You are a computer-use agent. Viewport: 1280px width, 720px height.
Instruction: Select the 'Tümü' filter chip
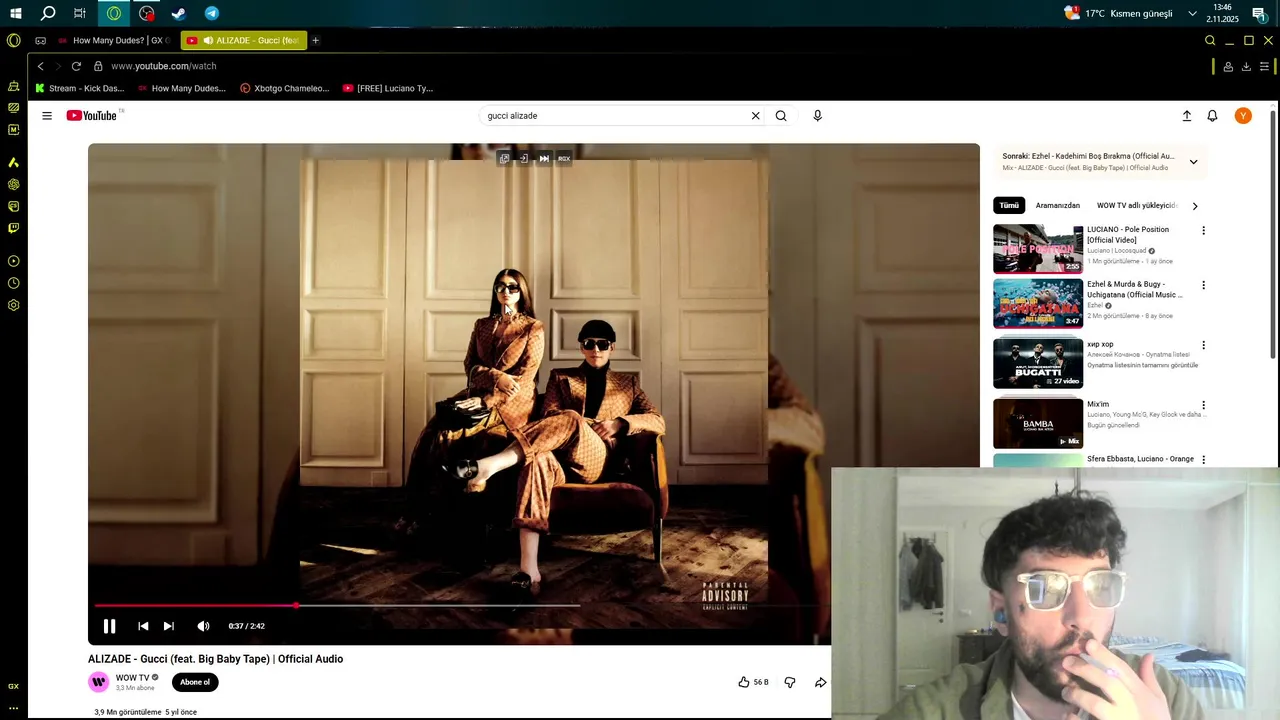point(1009,206)
